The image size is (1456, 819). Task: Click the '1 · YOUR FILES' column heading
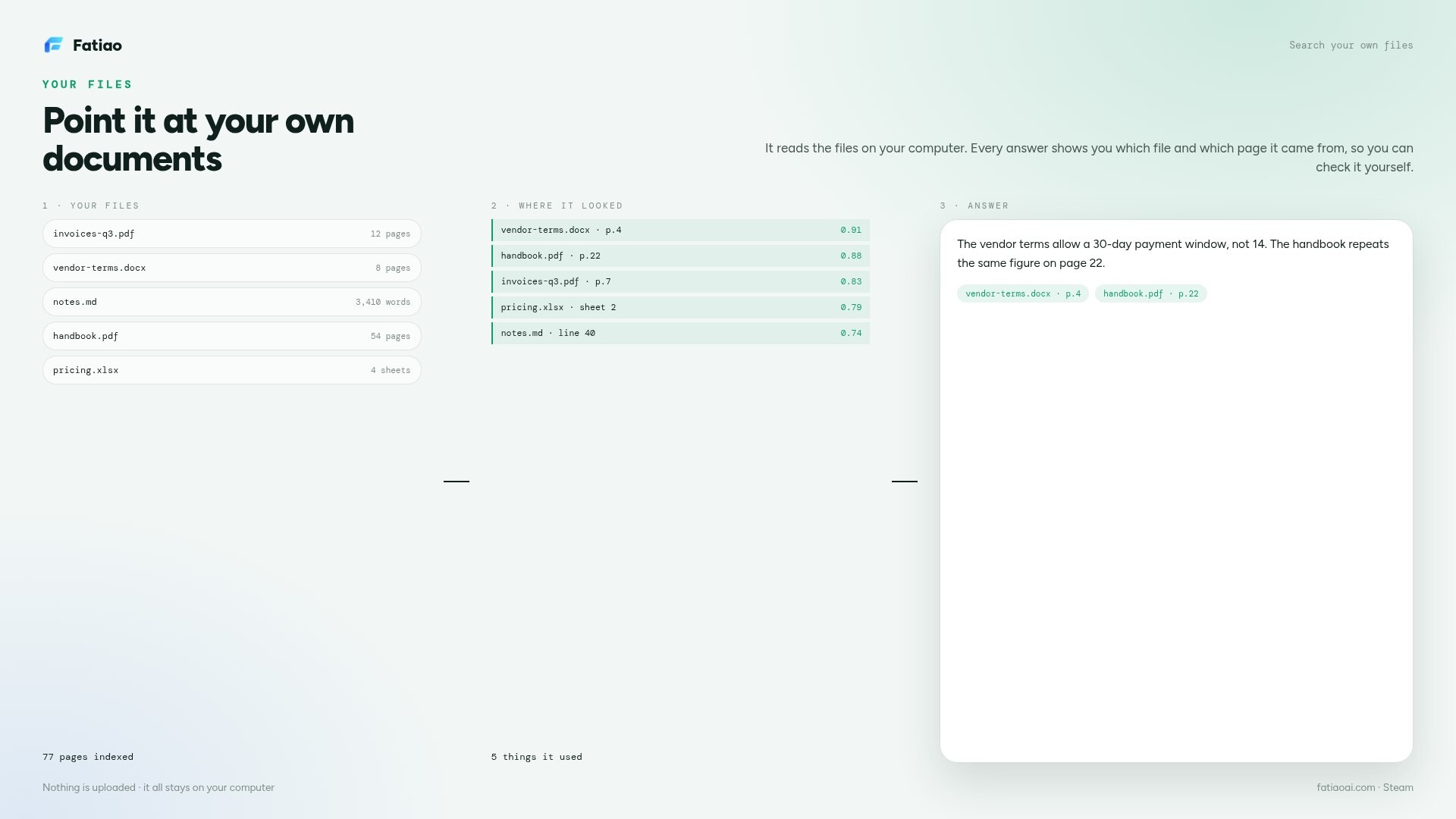[91, 206]
